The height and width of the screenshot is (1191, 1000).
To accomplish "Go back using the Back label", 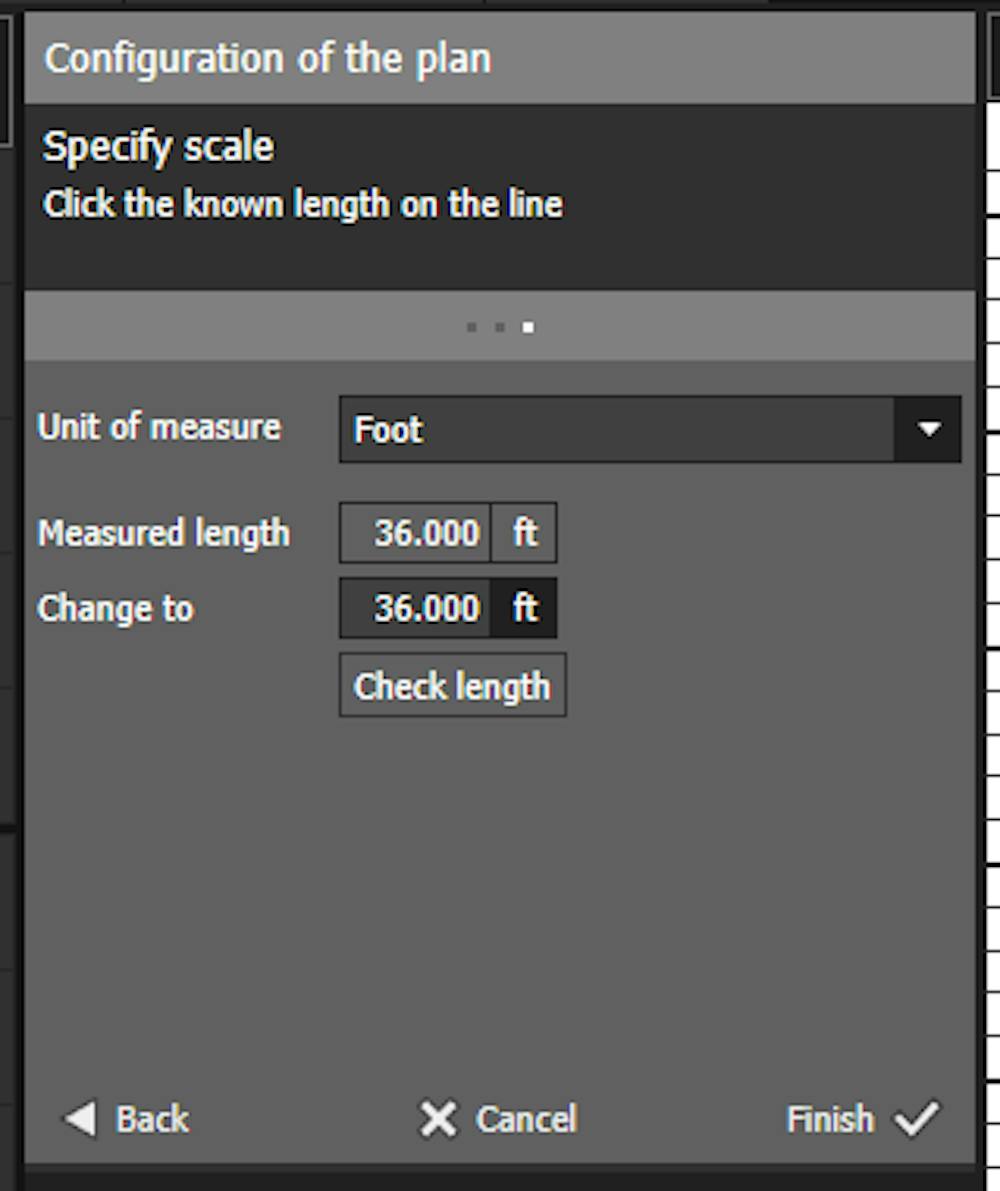I will pos(152,1119).
